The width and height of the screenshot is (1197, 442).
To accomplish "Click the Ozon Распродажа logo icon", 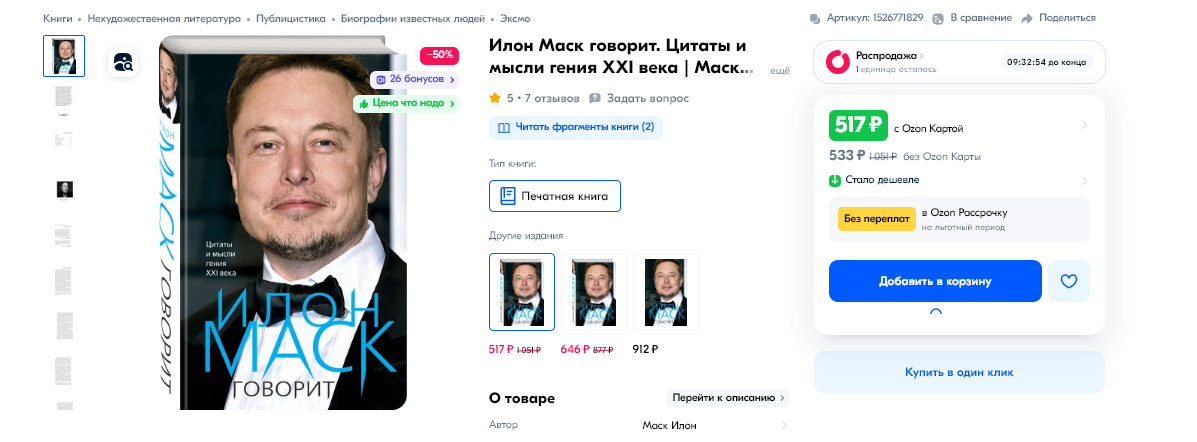I will click(839, 61).
